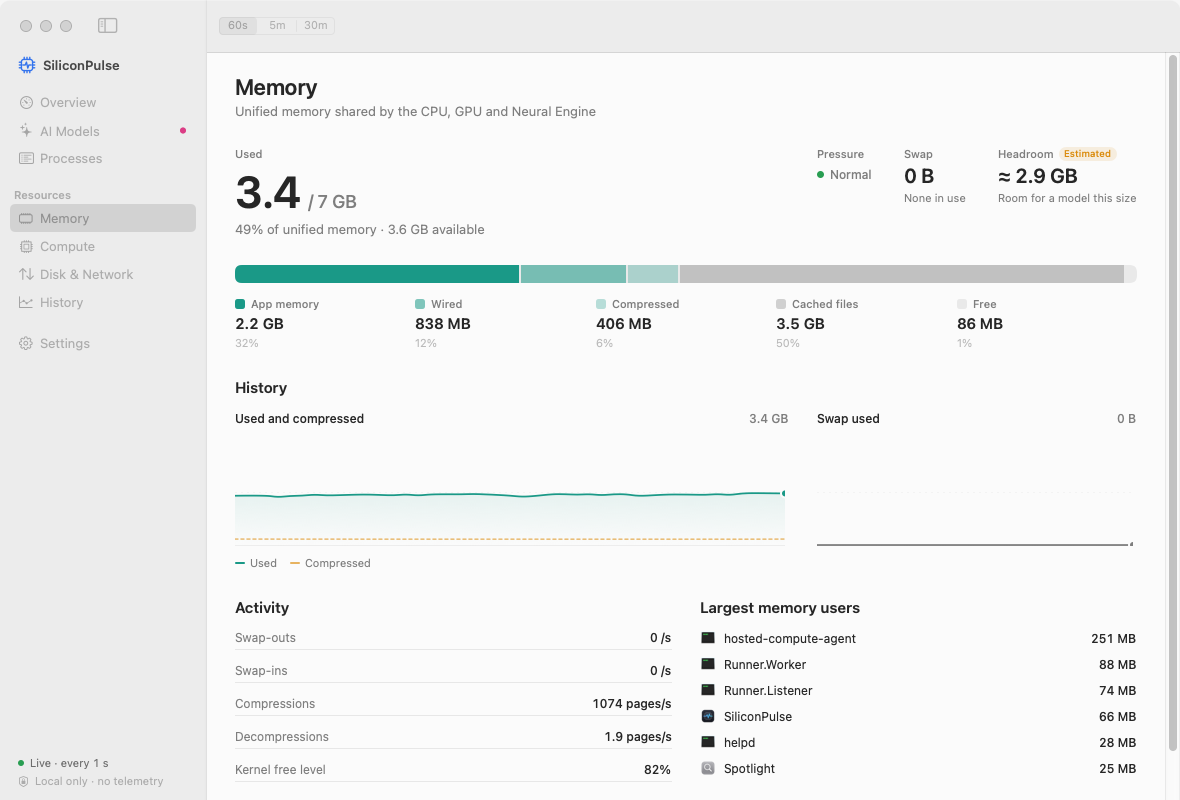Open the History sidebar item

pyautogui.click(x=103, y=303)
